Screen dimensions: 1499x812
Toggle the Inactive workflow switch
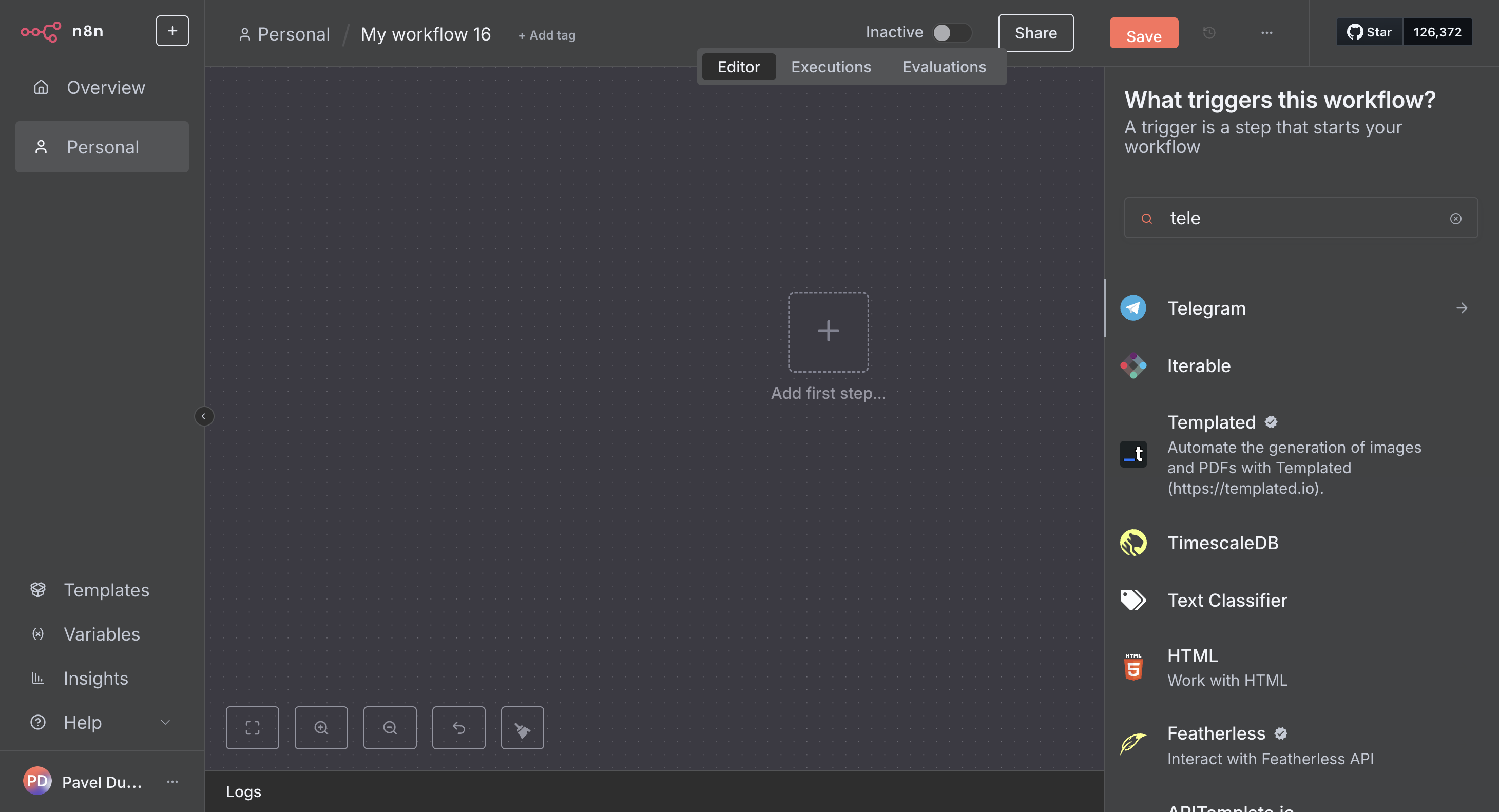coord(951,32)
